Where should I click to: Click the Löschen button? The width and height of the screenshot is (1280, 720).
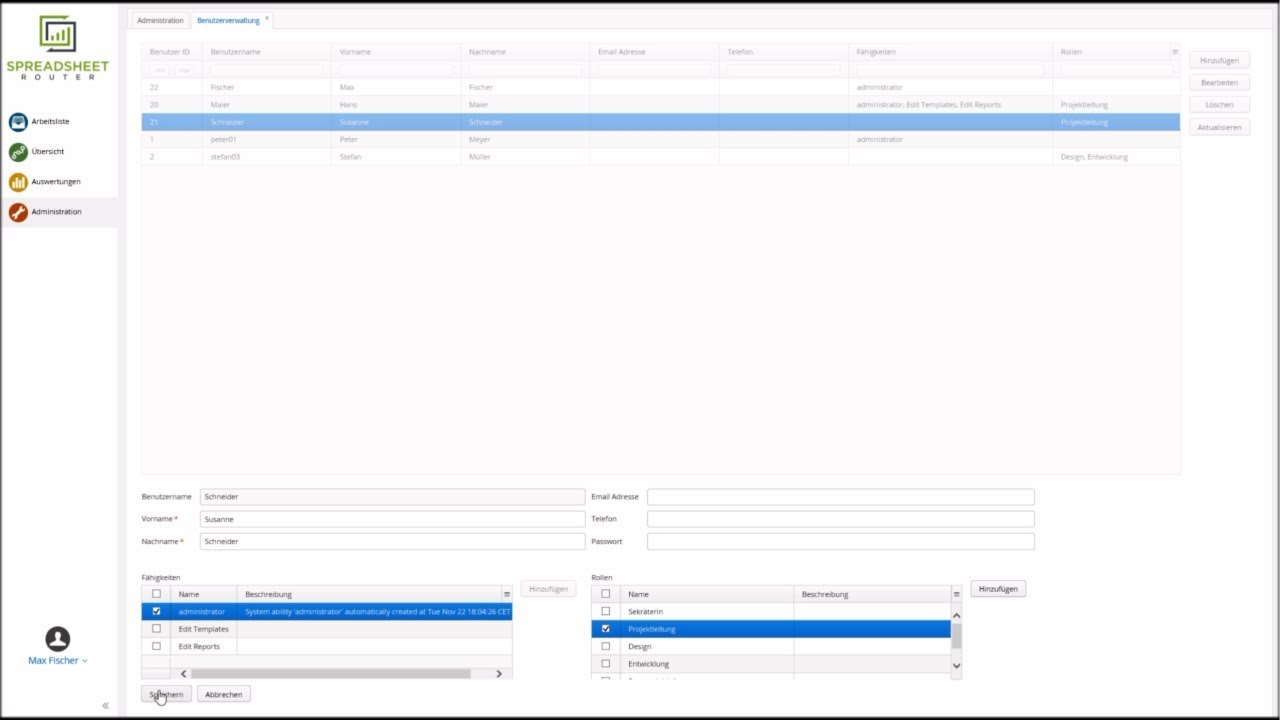pos(1219,105)
